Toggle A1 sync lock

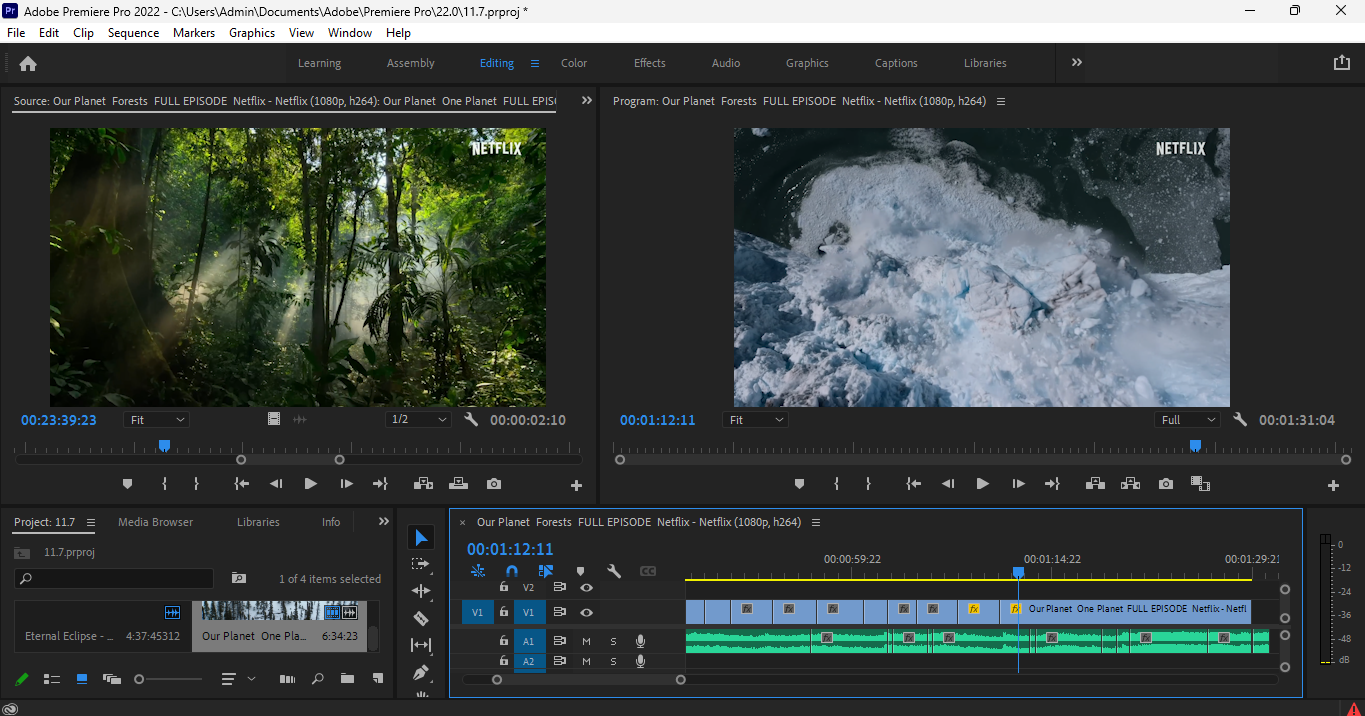click(x=560, y=641)
